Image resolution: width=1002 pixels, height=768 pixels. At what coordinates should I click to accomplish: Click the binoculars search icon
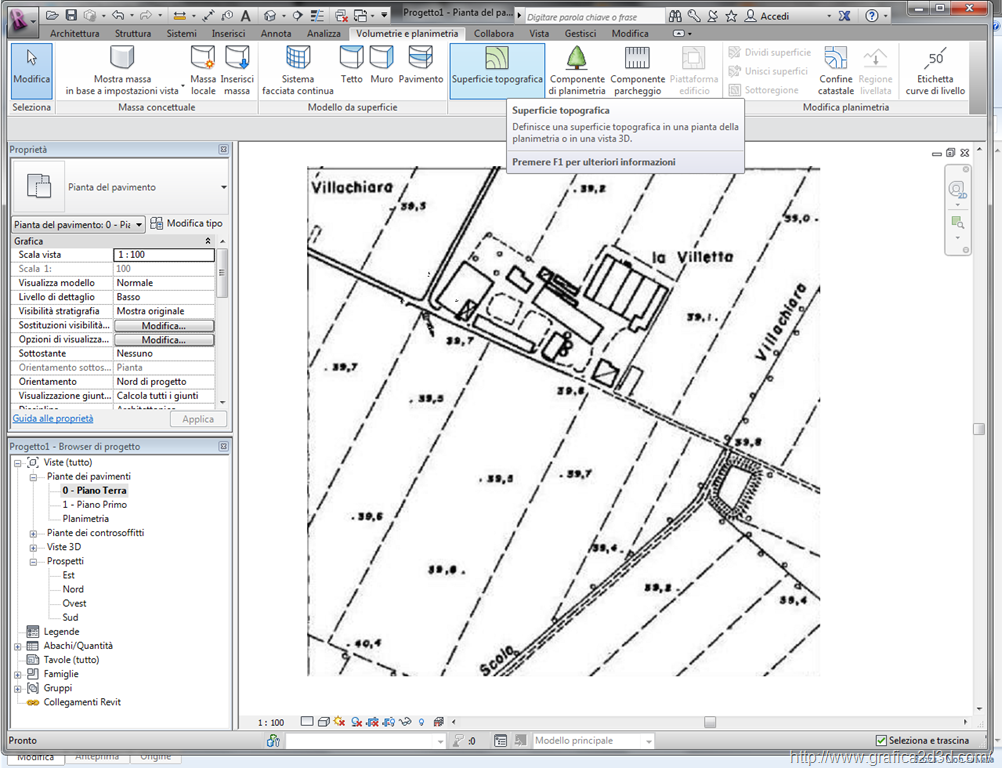[x=675, y=16]
